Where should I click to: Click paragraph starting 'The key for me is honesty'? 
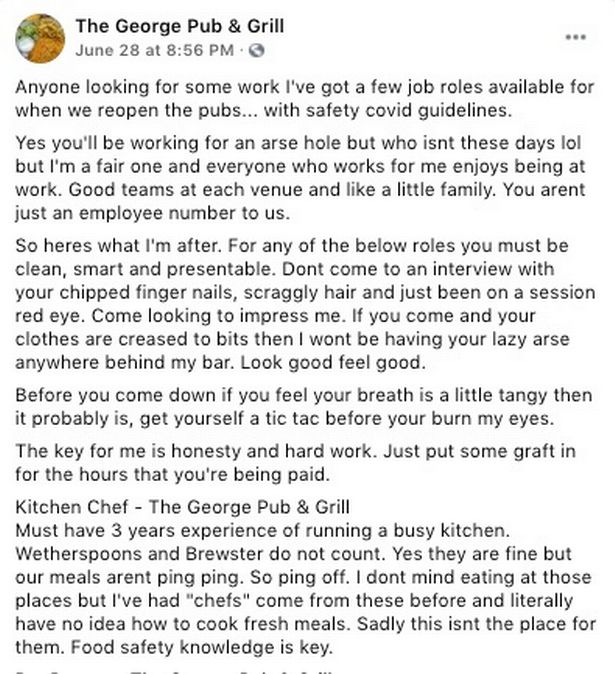pos(295,463)
